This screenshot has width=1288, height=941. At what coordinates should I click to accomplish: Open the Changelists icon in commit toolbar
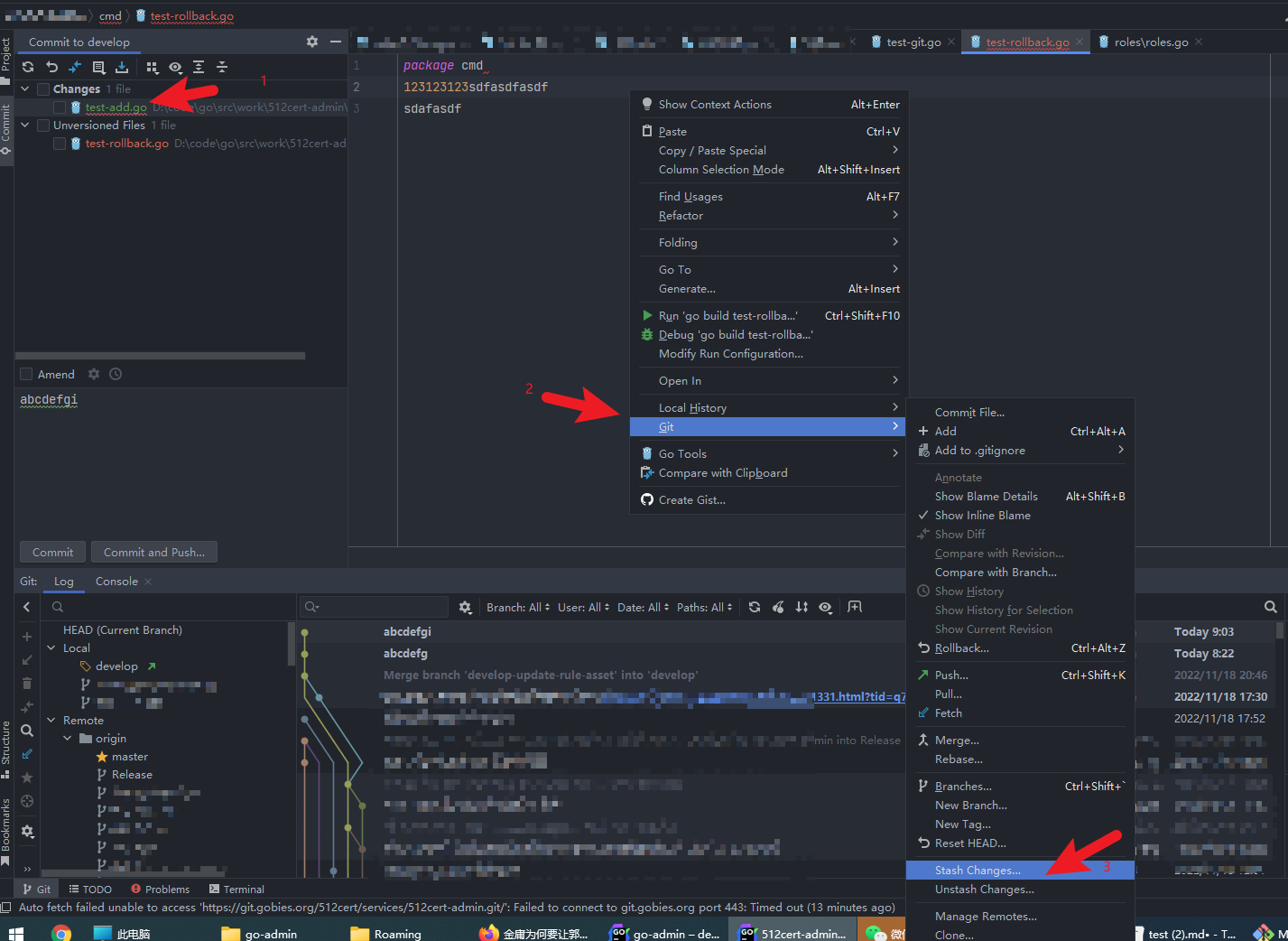(98, 67)
